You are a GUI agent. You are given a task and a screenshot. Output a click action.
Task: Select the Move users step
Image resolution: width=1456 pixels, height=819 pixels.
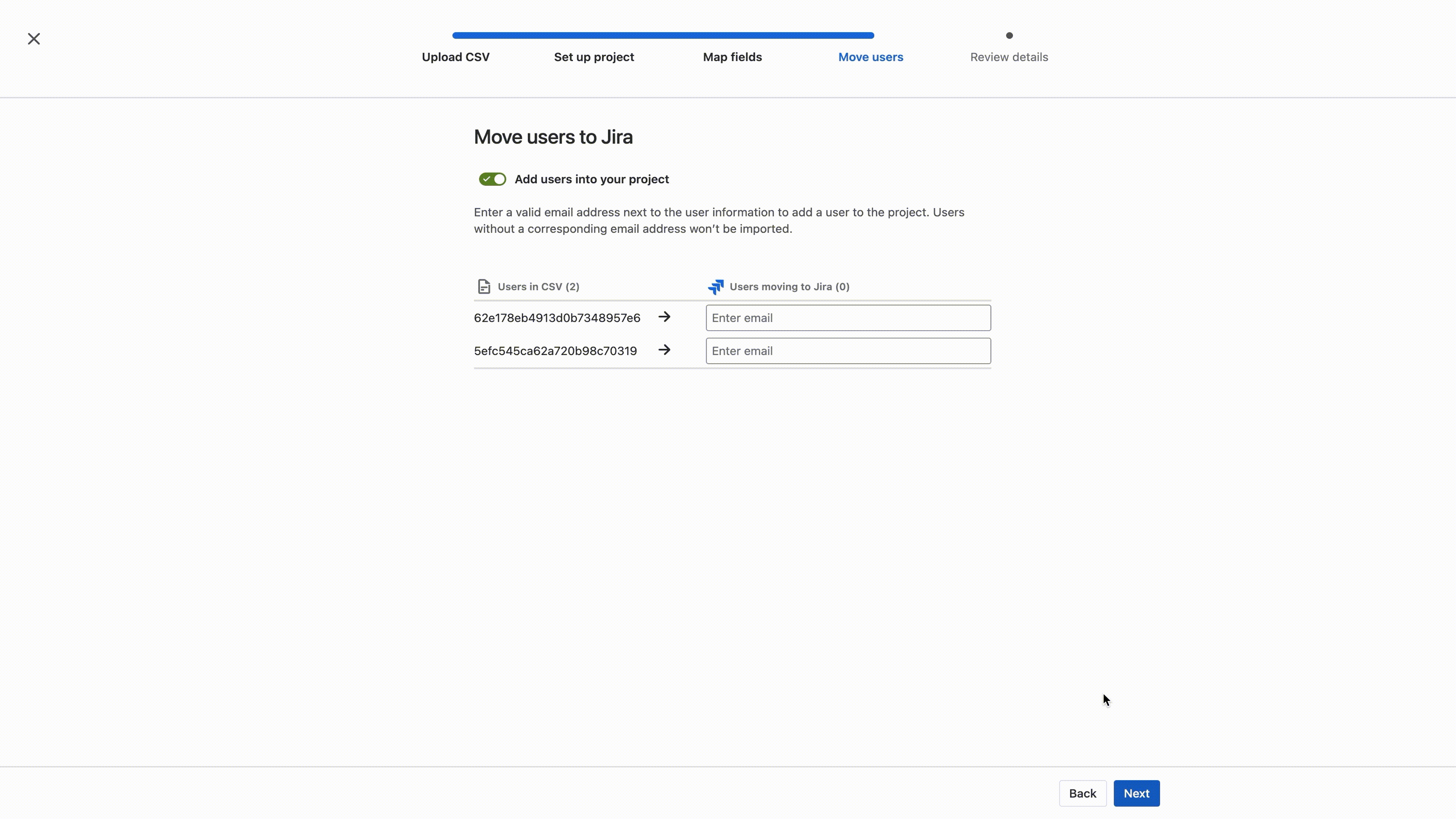871,57
